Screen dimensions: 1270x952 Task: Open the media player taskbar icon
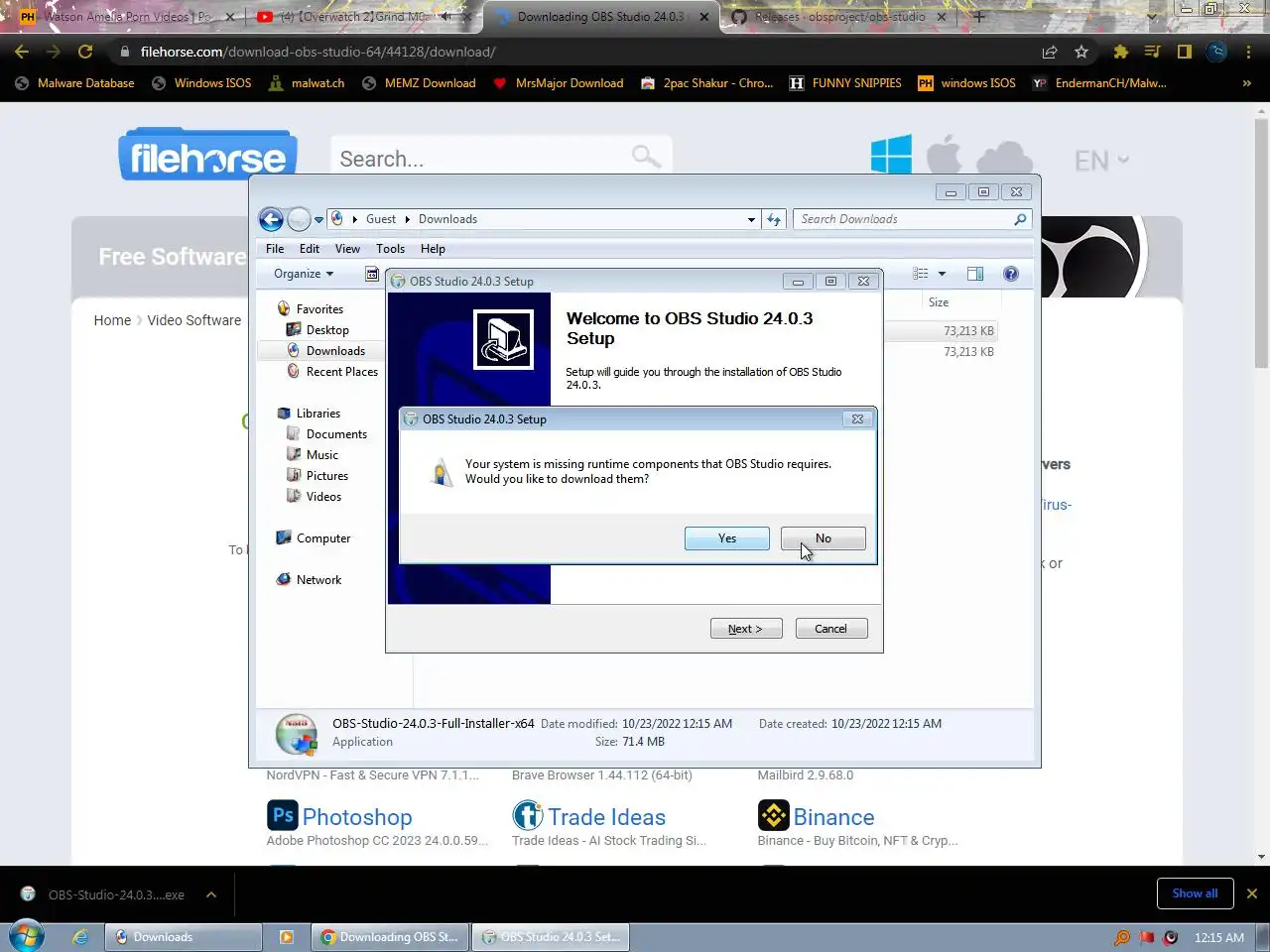point(287,937)
